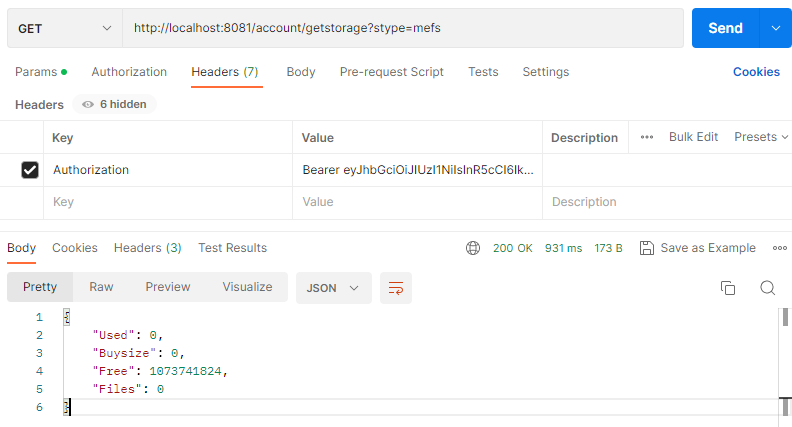Screen dimensions: 792x427
Task: Expand the Send button dropdown arrow
Action: click(775, 29)
